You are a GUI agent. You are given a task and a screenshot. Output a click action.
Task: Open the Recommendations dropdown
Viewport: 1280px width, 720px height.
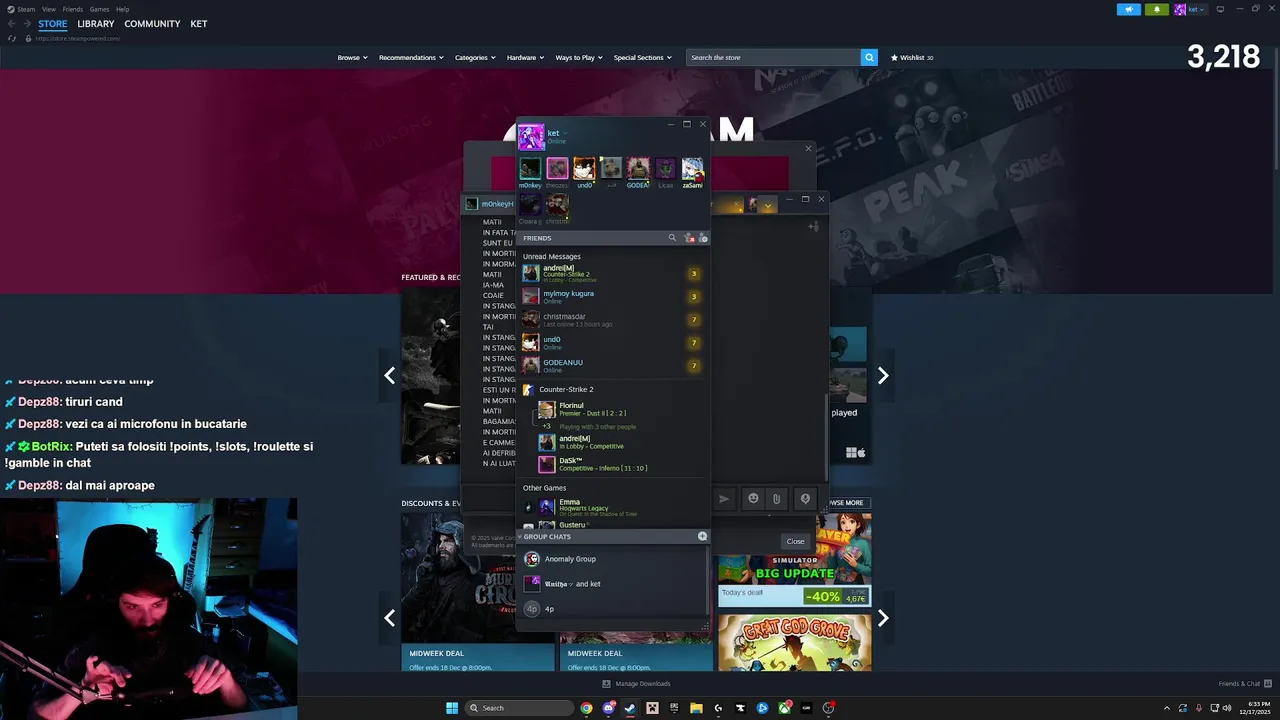click(411, 57)
